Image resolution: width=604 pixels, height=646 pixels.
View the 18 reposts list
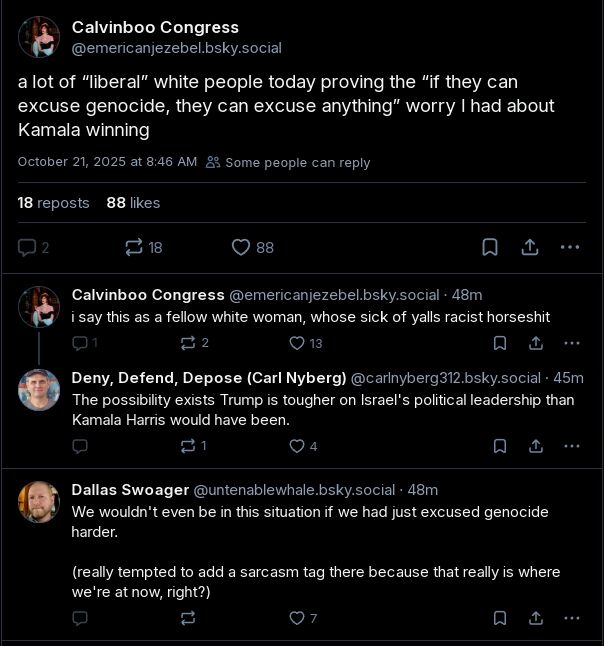(x=53, y=203)
